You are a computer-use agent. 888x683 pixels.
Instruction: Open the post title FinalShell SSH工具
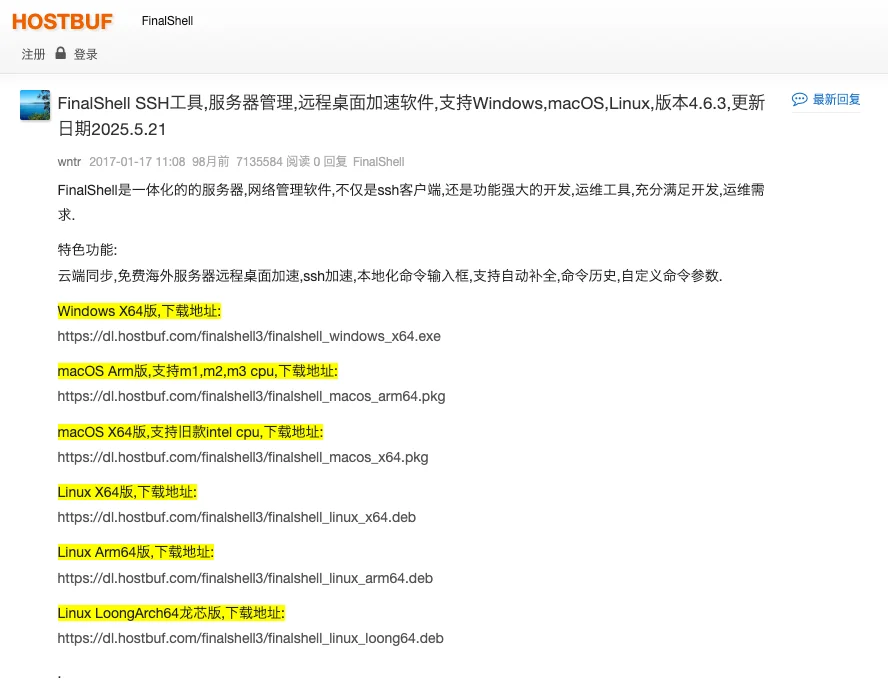point(411,116)
